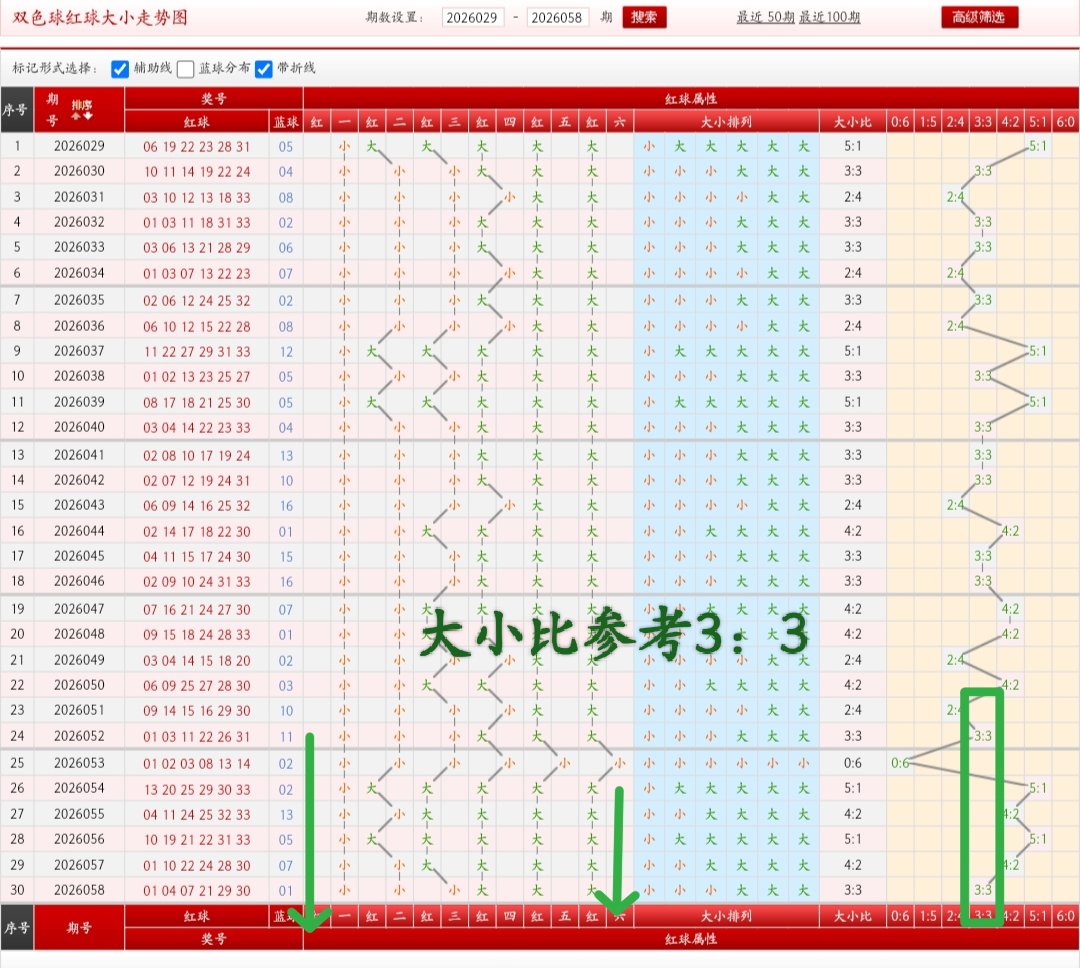Viewport: 1080px width, 968px height.
Task: Select period cell 2026044
Action: [x=79, y=531]
